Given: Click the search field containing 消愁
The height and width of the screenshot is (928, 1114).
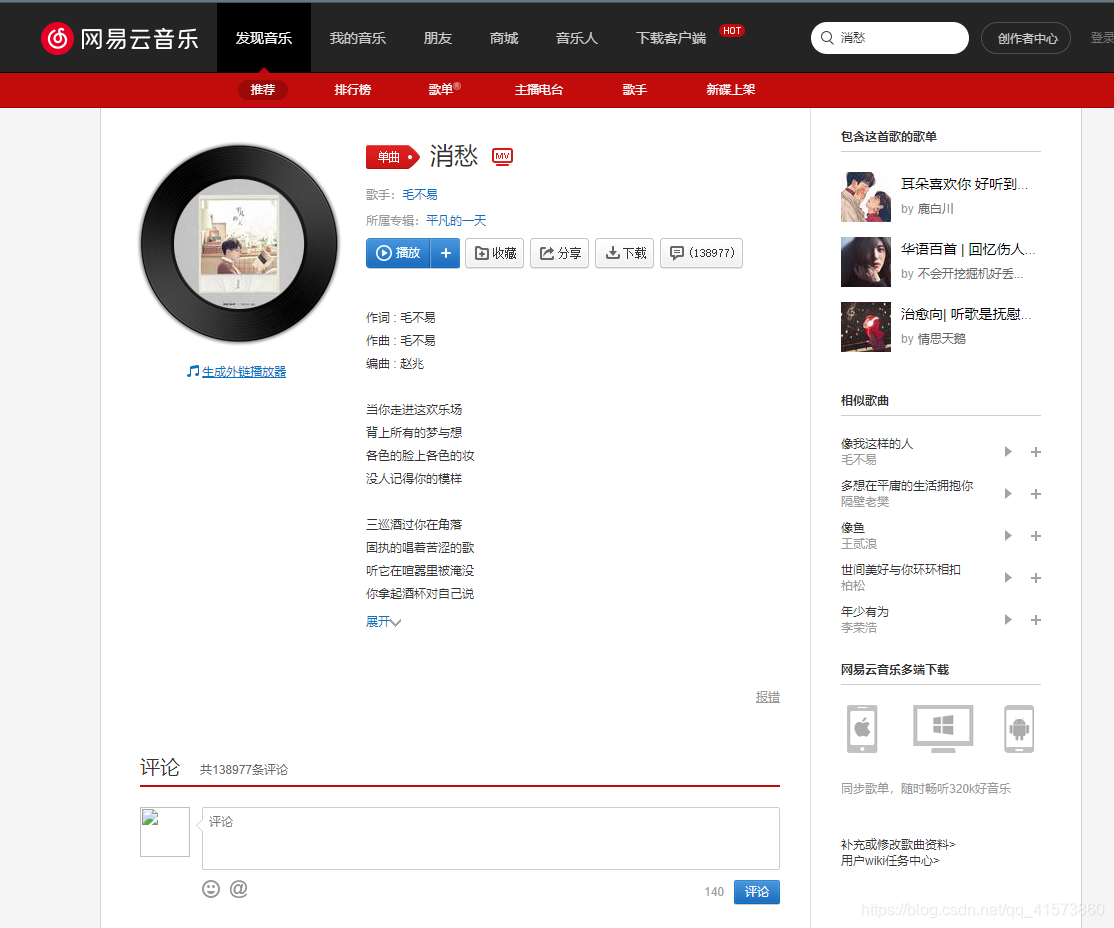Looking at the screenshot, I should (889, 38).
